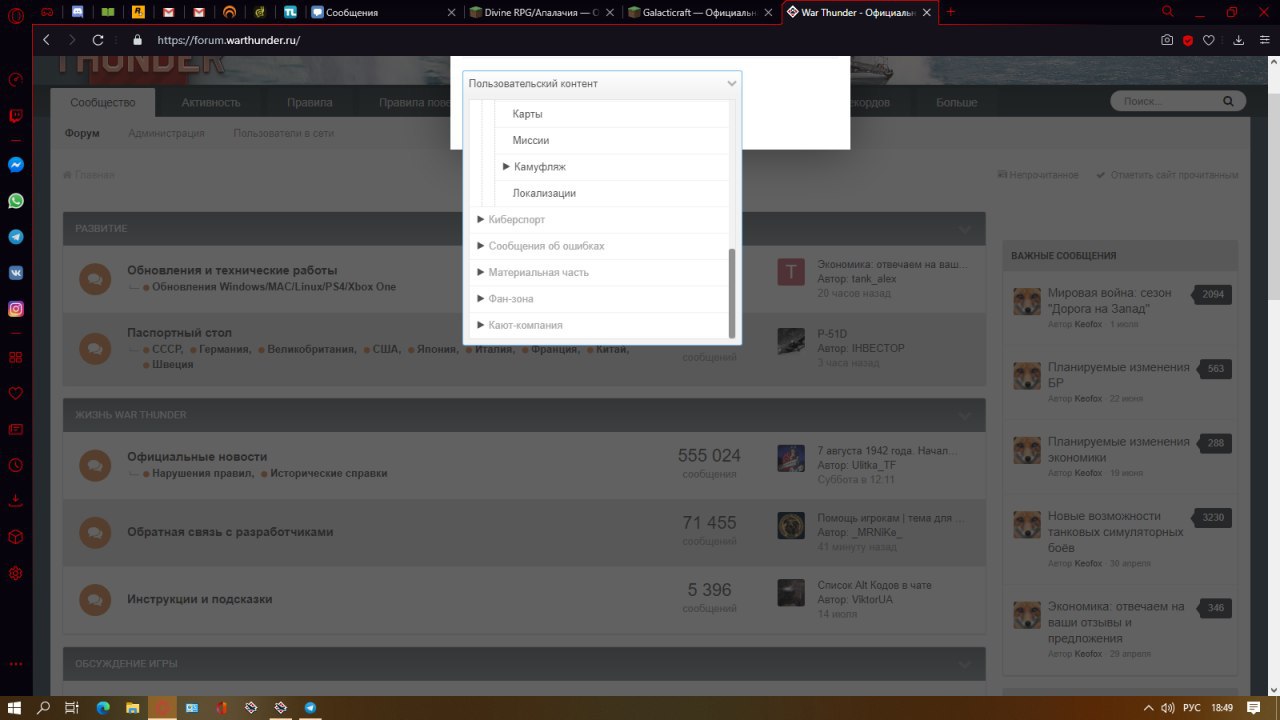This screenshot has height=720, width=1280.
Task: Open the sidebar heart bookmarks icon
Action: point(15,393)
